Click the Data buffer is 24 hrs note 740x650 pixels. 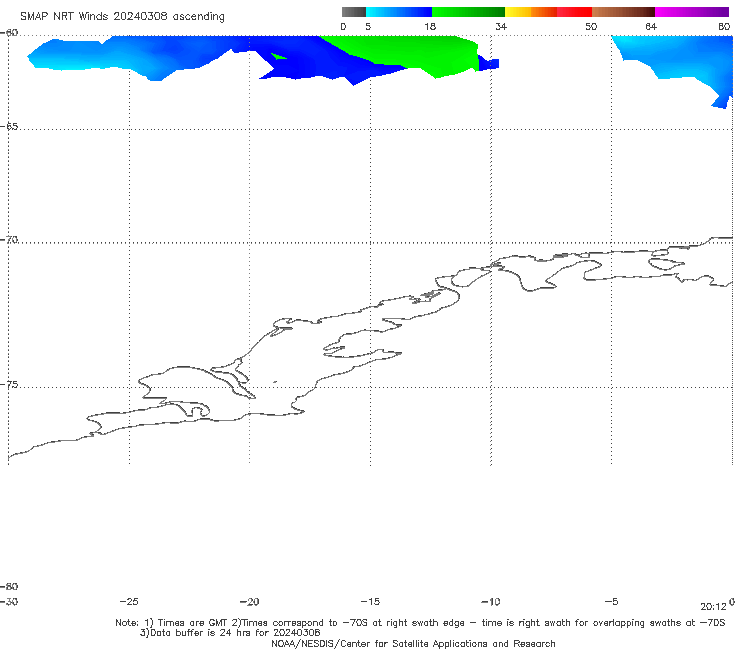[230, 633]
